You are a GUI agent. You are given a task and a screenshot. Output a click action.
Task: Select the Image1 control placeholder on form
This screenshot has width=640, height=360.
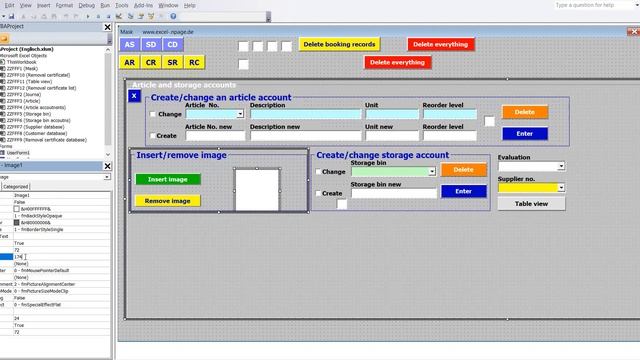tap(257, 190)
